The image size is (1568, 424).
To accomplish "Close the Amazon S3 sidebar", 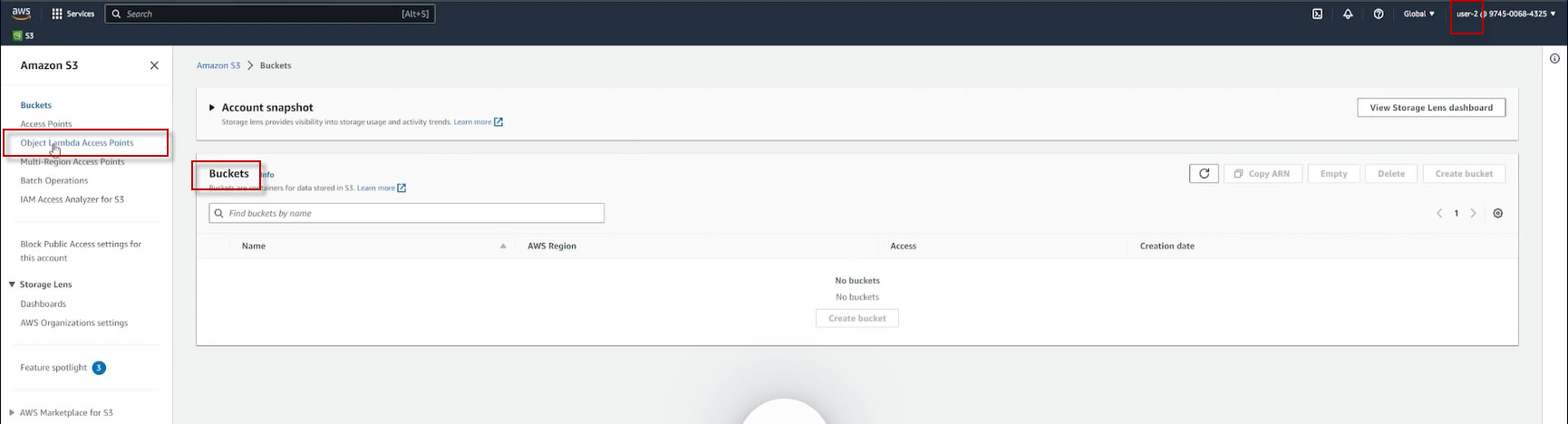I will point(154,65).
